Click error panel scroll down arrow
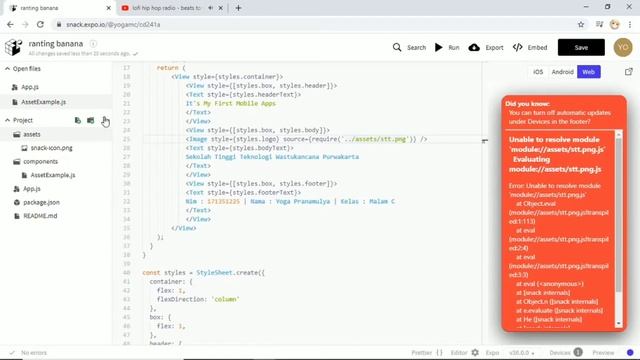 coord(618,323)
